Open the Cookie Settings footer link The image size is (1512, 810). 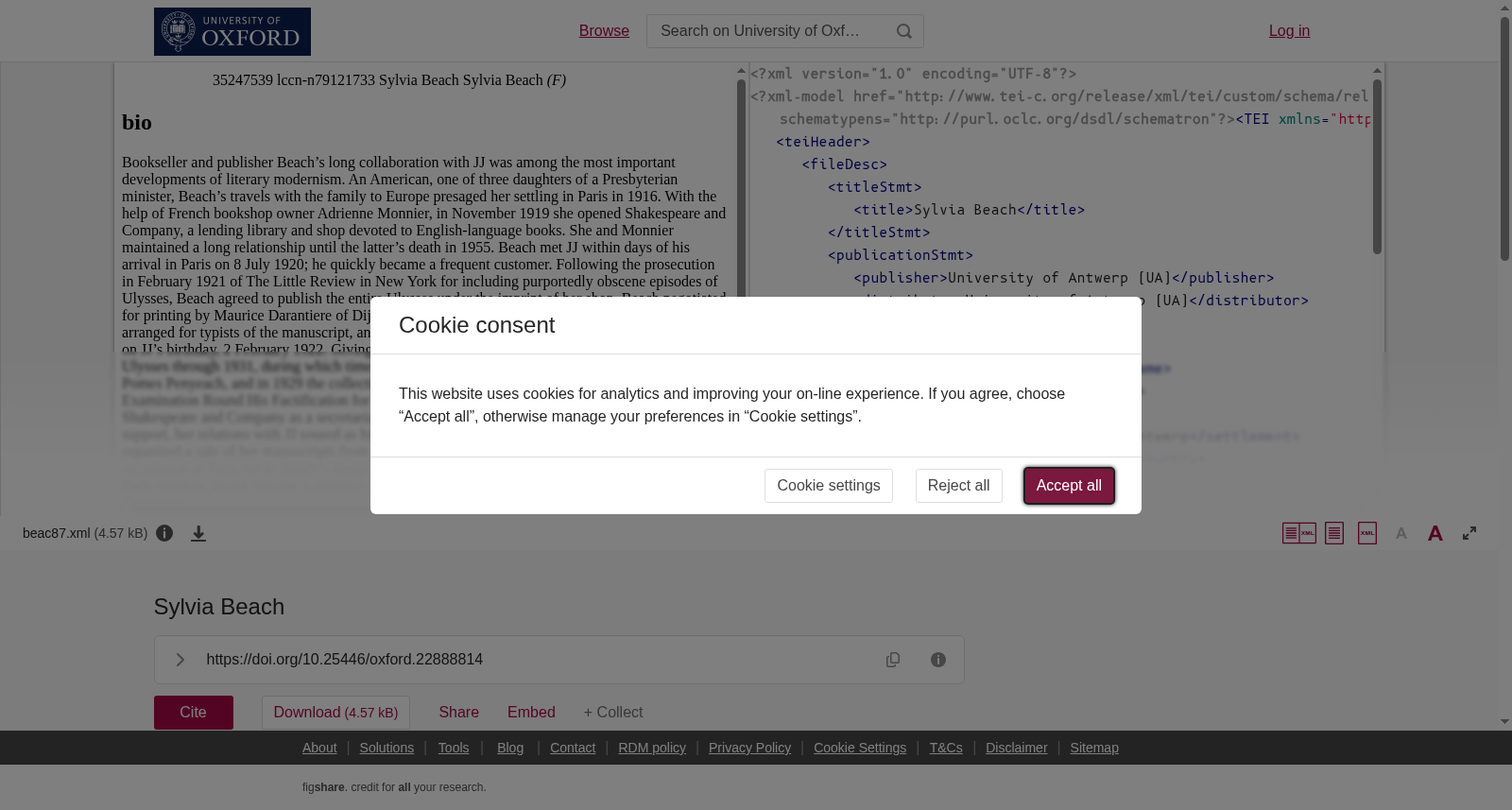860,748
